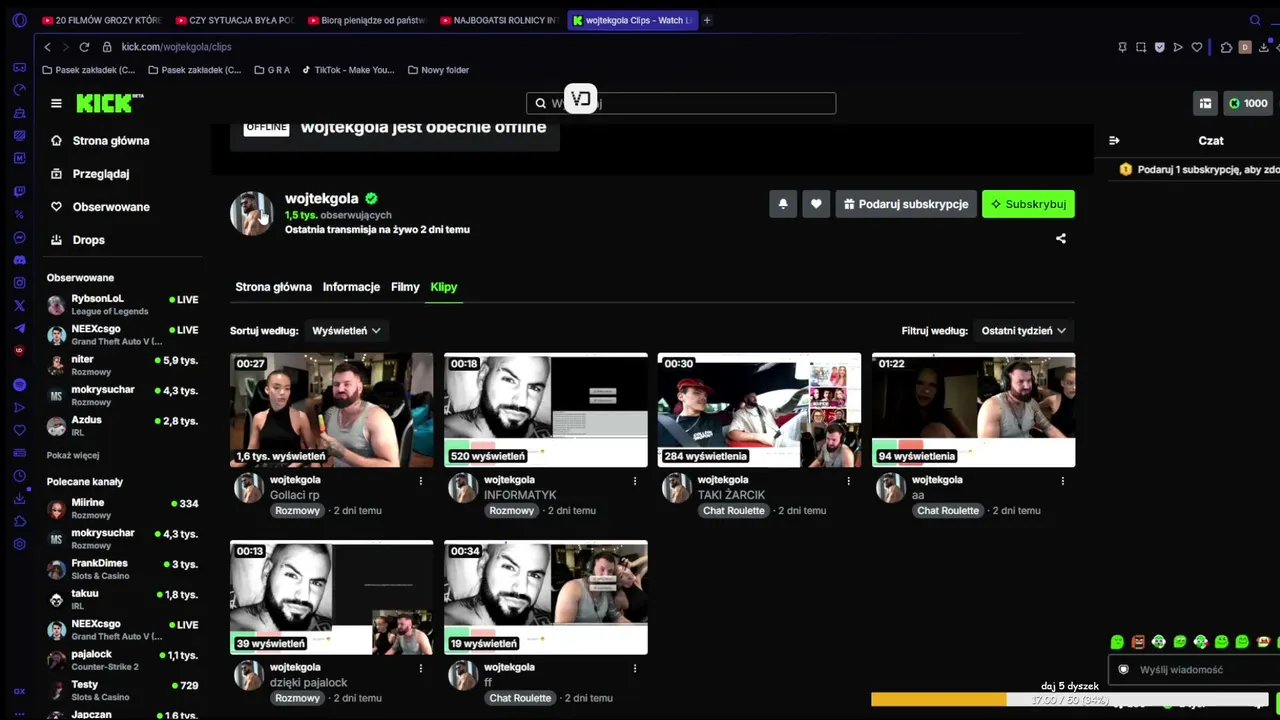
Task: Click the pin icon in address bar toolbar
Action: pos(1122,47)
